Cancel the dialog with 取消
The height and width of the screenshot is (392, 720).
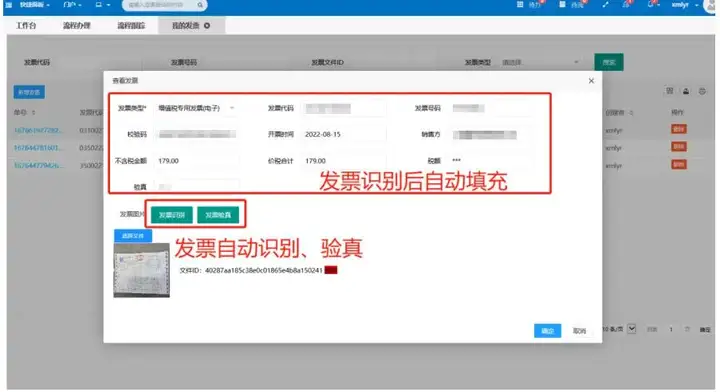pyautogui.click(x=579, y=330)
